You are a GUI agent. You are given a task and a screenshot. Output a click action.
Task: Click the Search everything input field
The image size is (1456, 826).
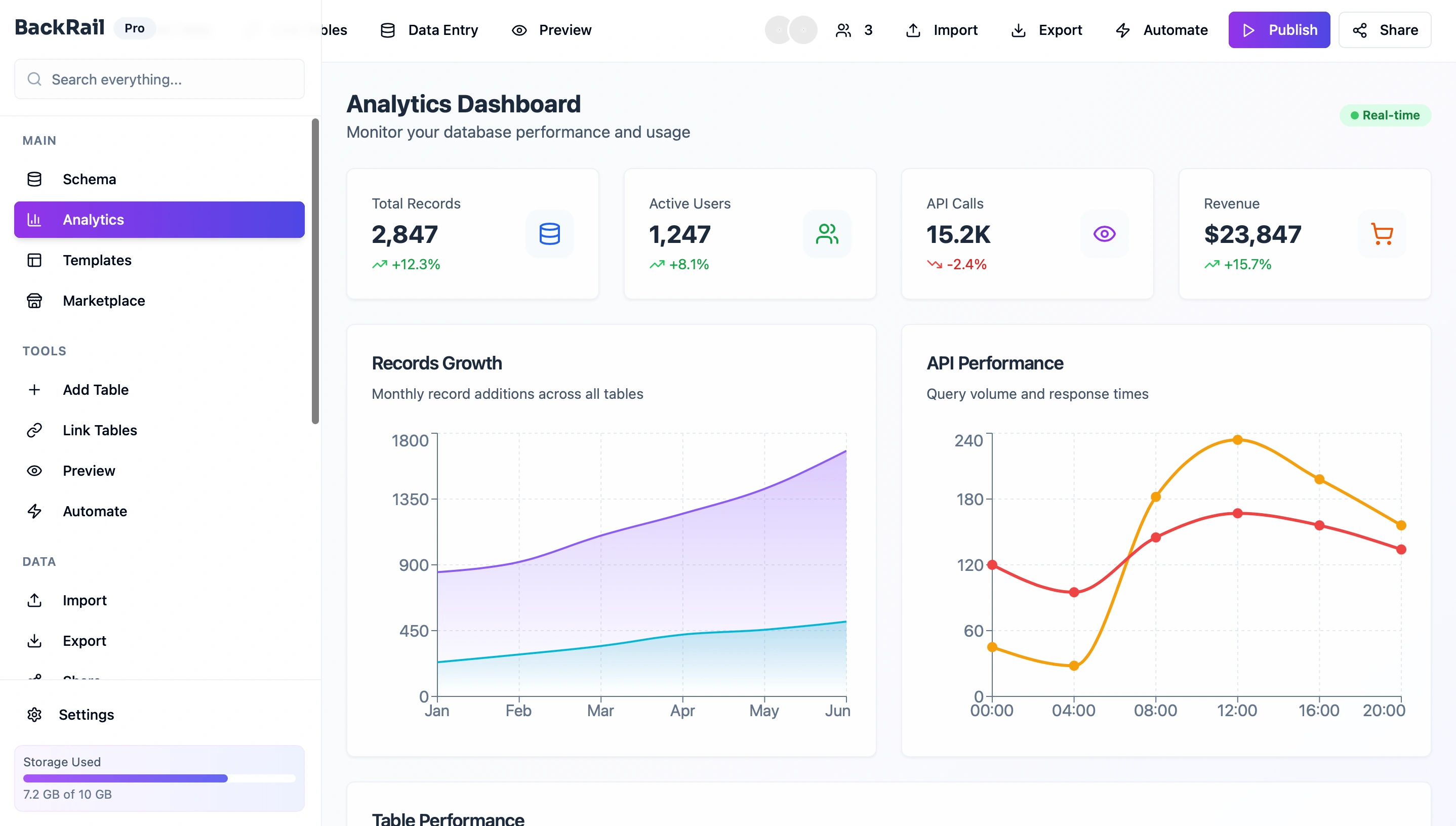(x=159, y=79)
